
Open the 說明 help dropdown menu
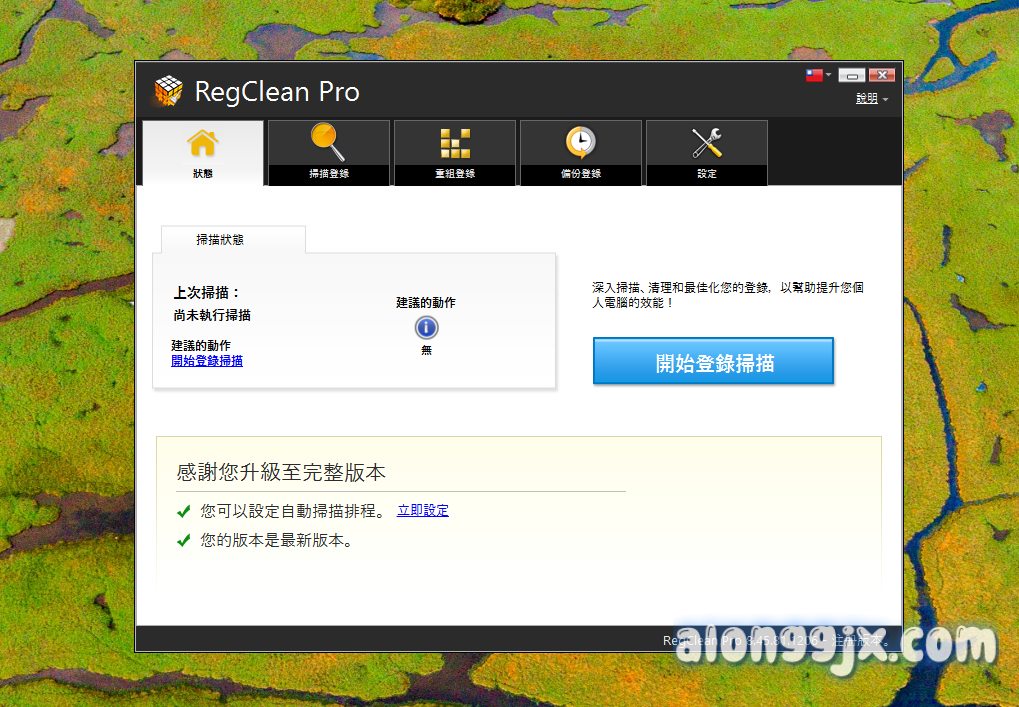871,99
